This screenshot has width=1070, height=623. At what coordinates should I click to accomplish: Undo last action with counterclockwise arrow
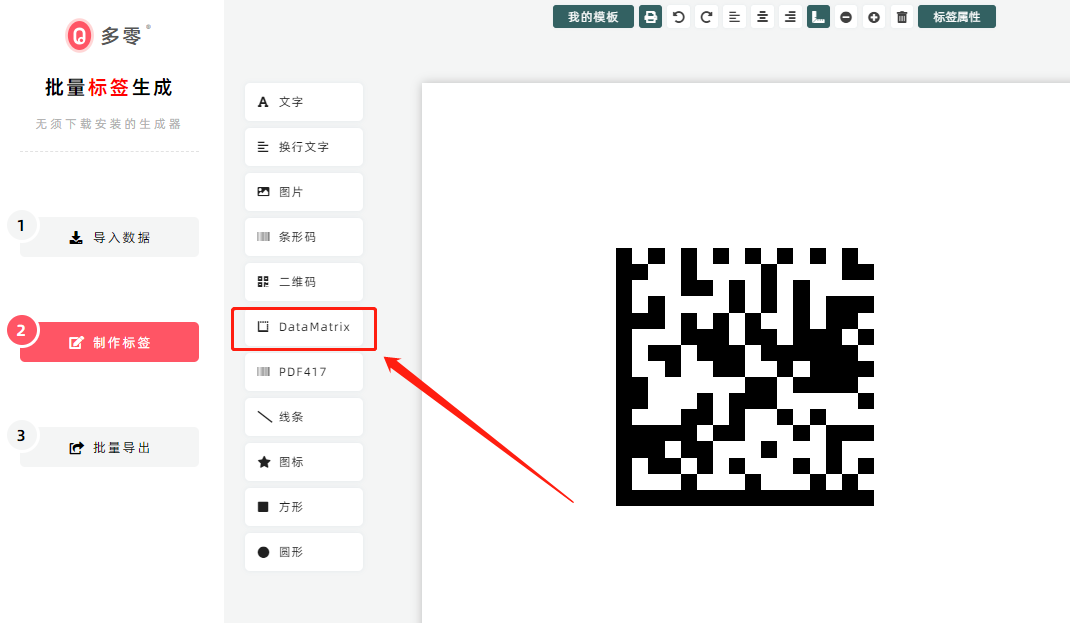[x=678, y=17]
